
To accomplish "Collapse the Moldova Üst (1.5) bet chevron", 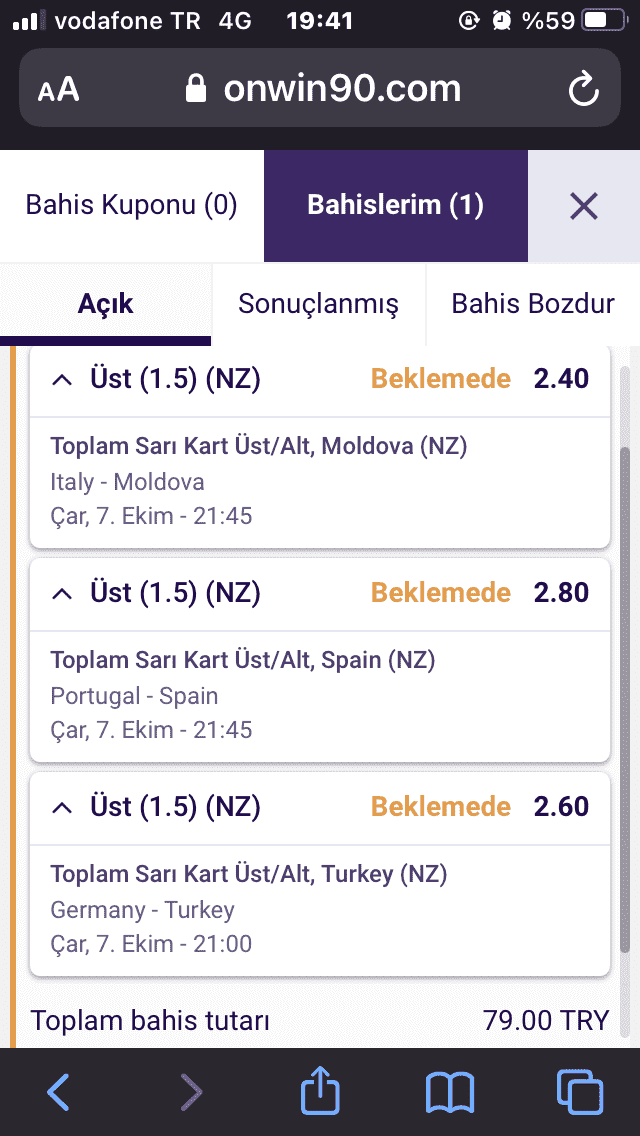I will coord(63,380).
